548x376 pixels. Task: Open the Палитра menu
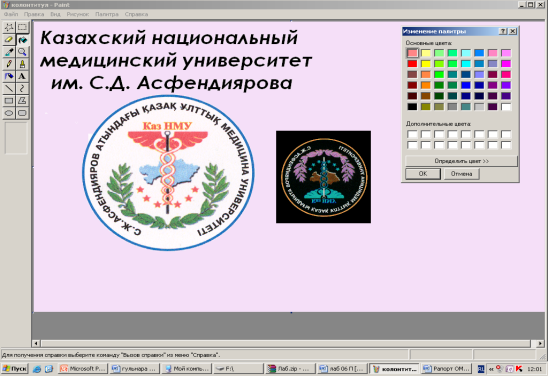107,14
